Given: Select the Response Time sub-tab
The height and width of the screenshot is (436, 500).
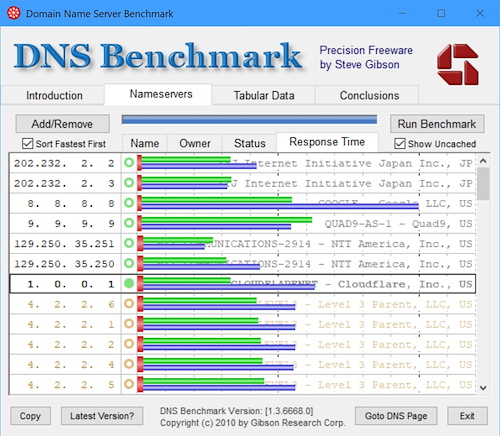Looking at the screenshot, I should (x=327, y=142).
